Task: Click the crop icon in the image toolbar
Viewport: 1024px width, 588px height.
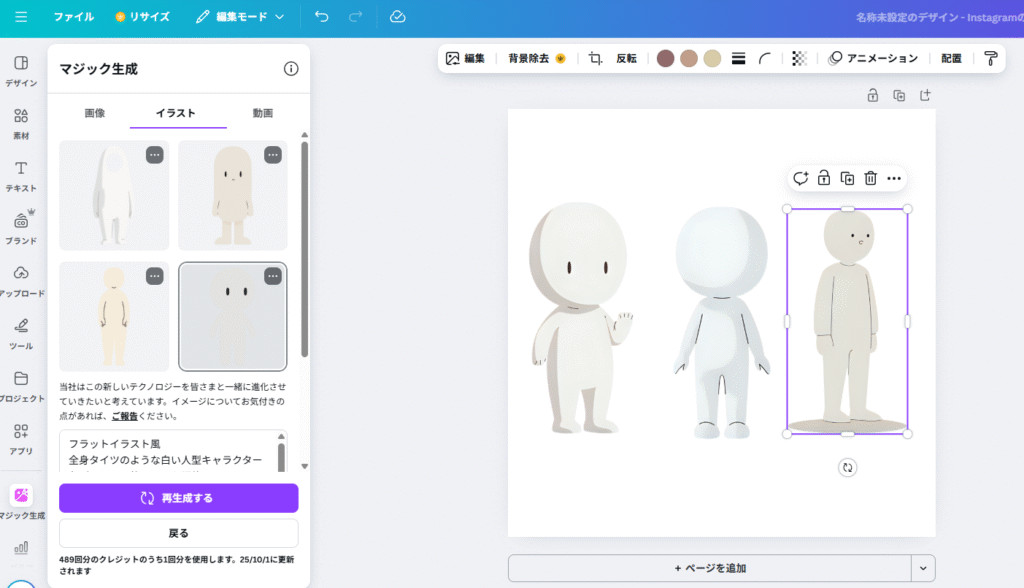Action: click(595, 59)
